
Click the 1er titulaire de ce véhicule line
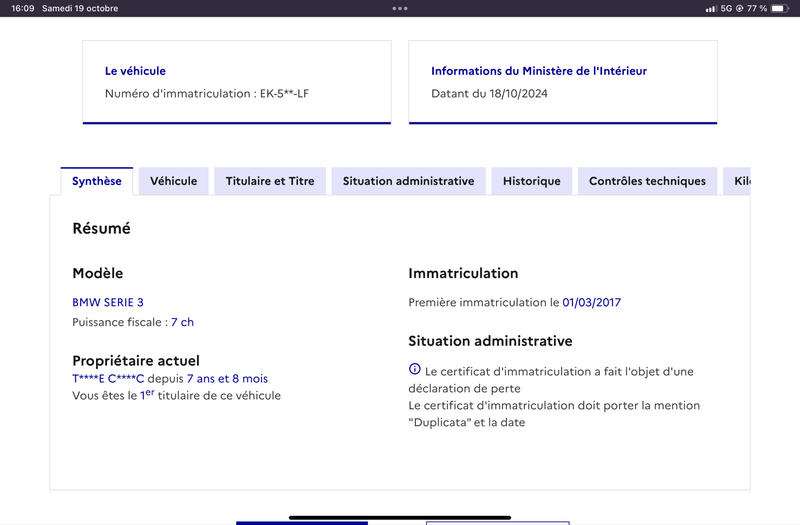(177, 395)
